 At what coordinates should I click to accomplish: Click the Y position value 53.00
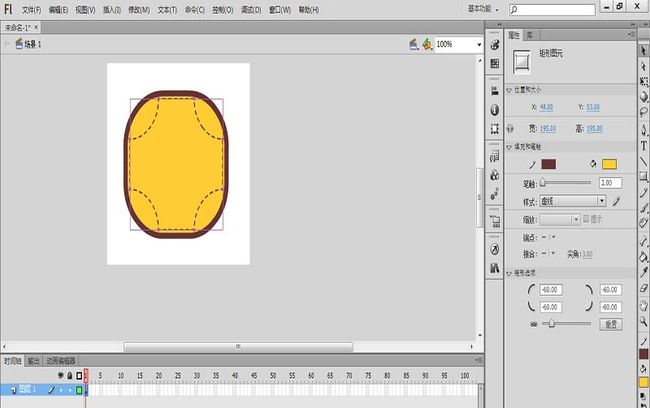[x=593, y=107]
